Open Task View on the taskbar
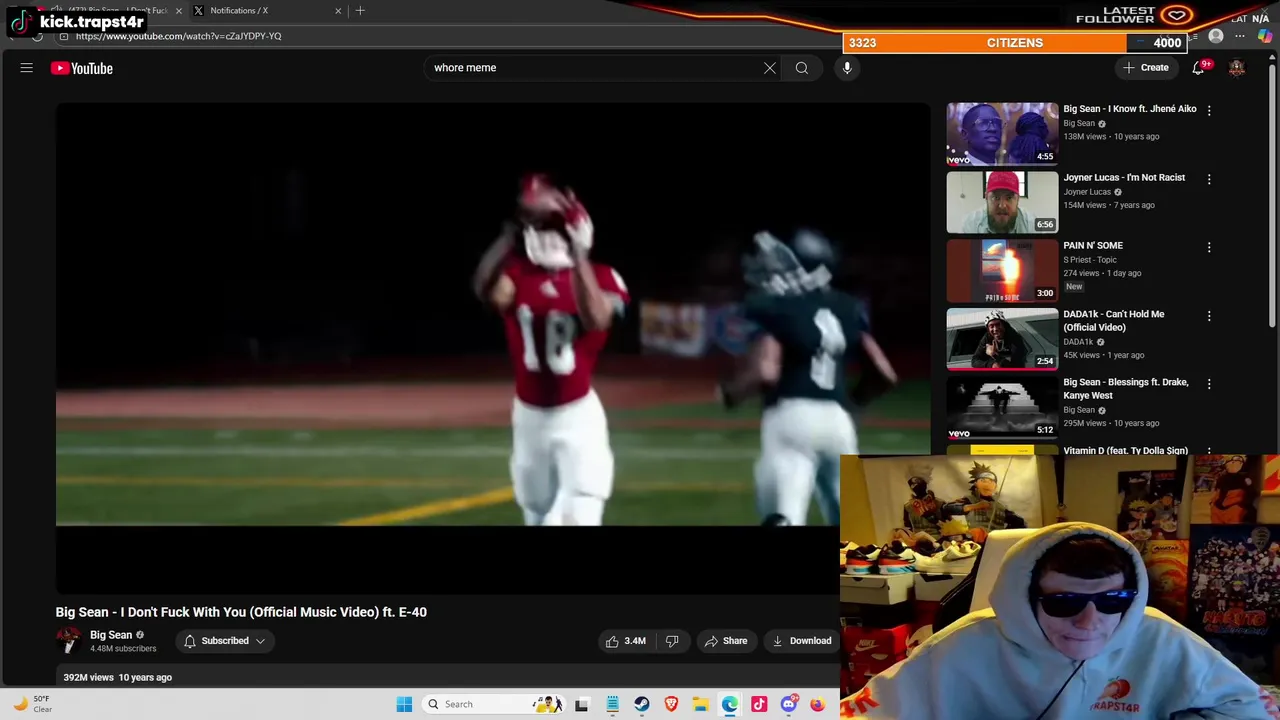The width and height of the screenshot is (1280, 720). pyautogui.click(x=581, y=704)
